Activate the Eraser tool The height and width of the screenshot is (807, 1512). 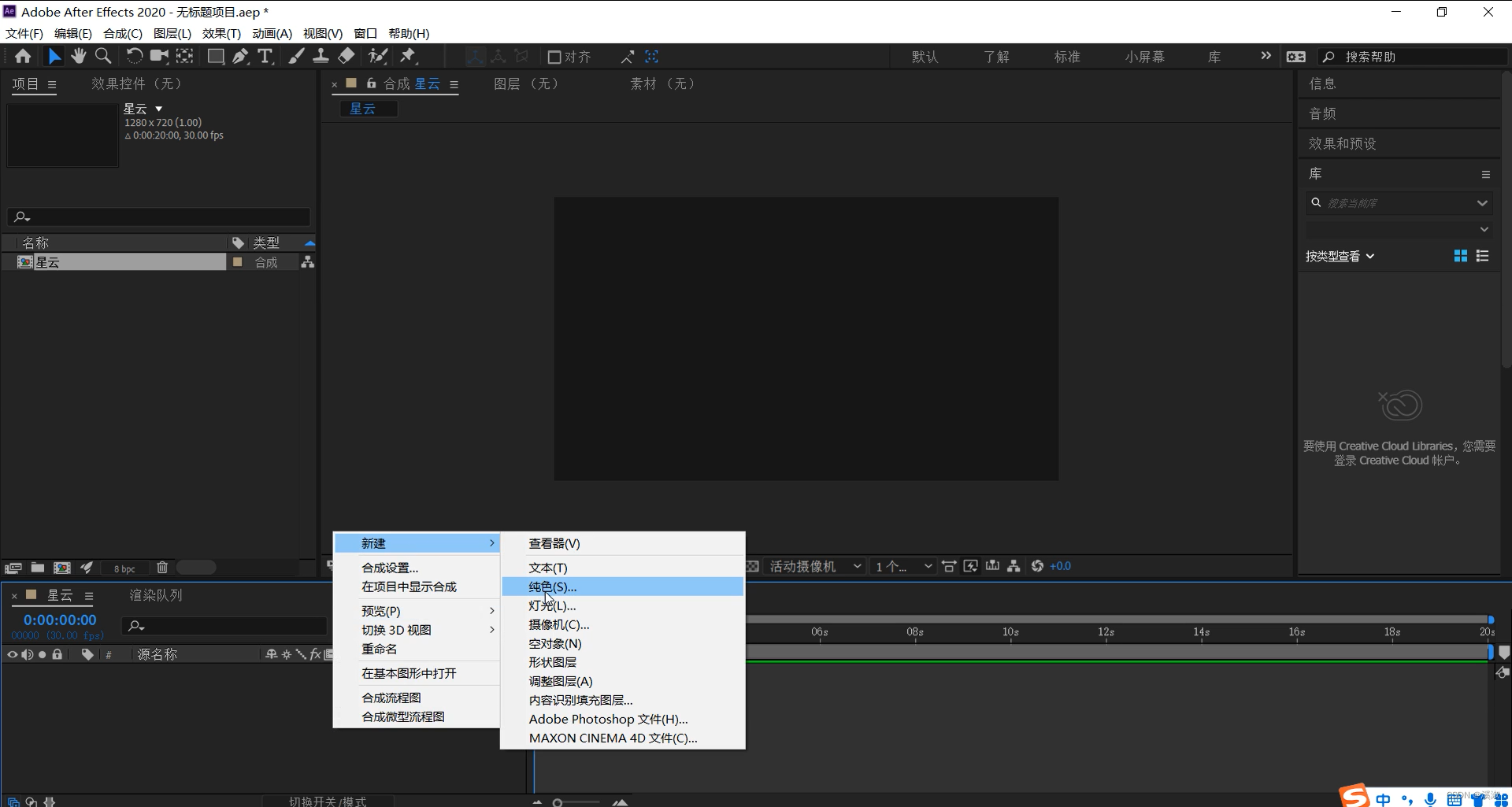(x=346, y=56)
